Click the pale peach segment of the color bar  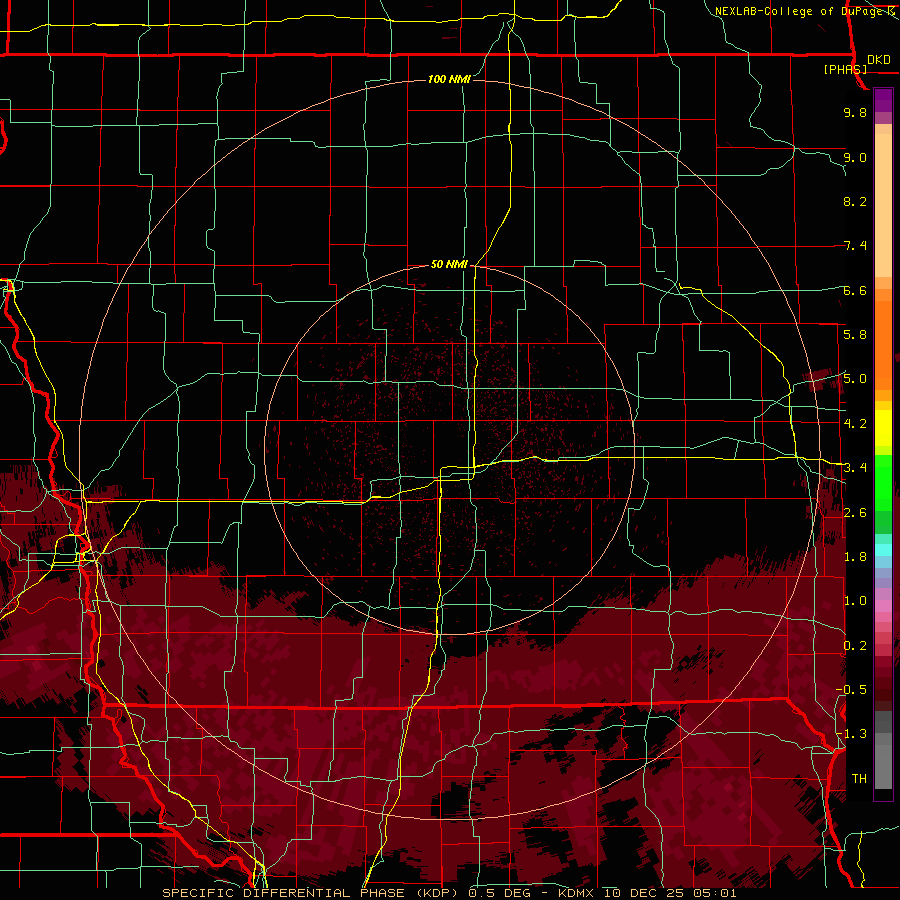(883, 207)
